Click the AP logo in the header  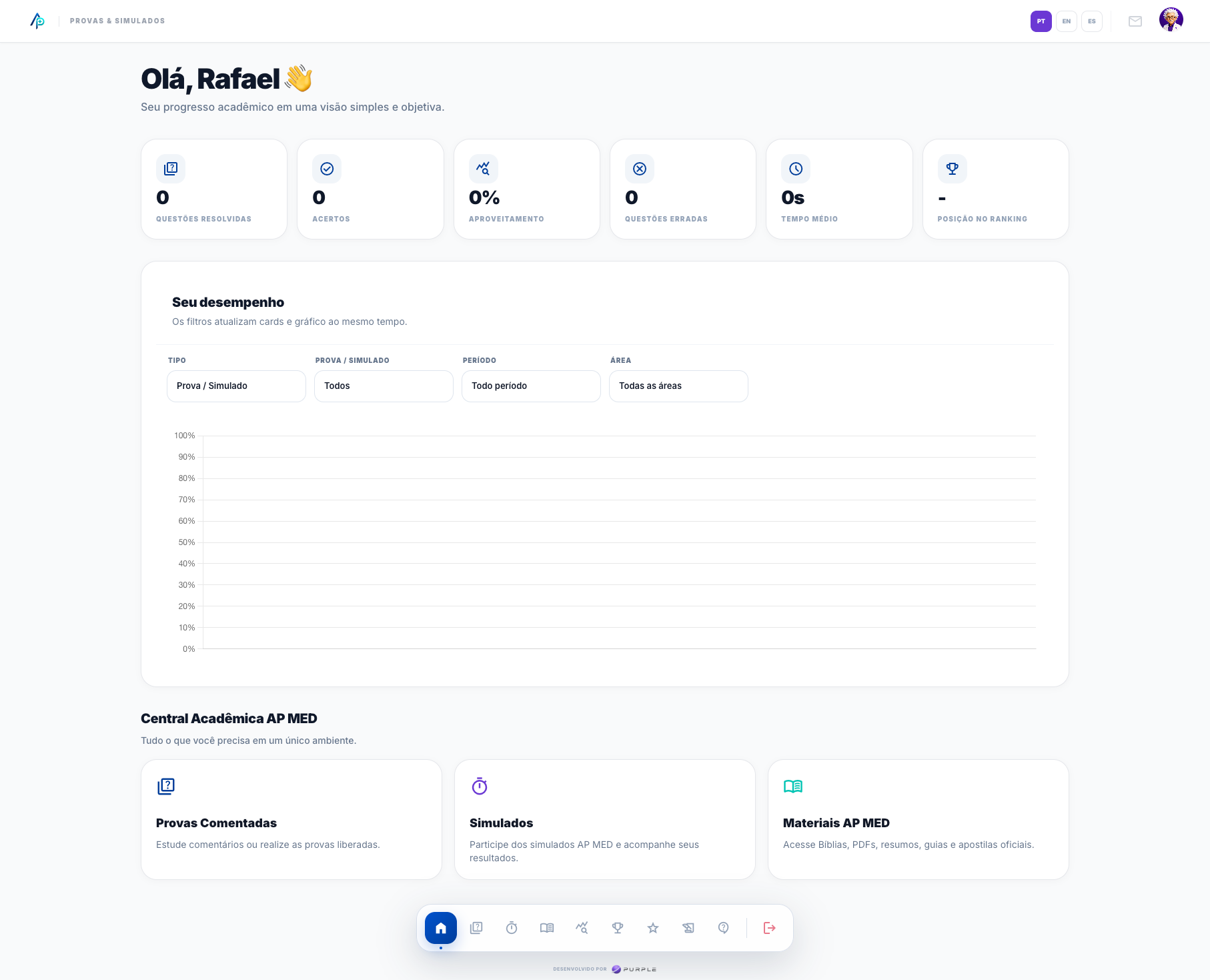pyautogui.click(x=37, y=21)
